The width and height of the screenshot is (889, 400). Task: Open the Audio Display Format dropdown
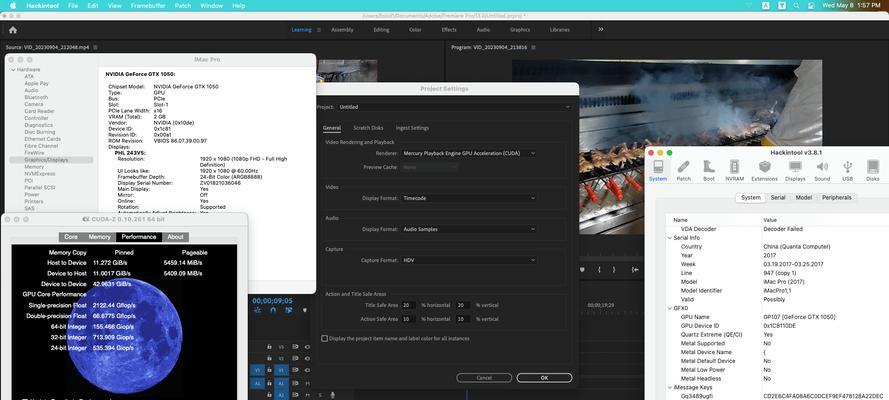click(469, 229)
